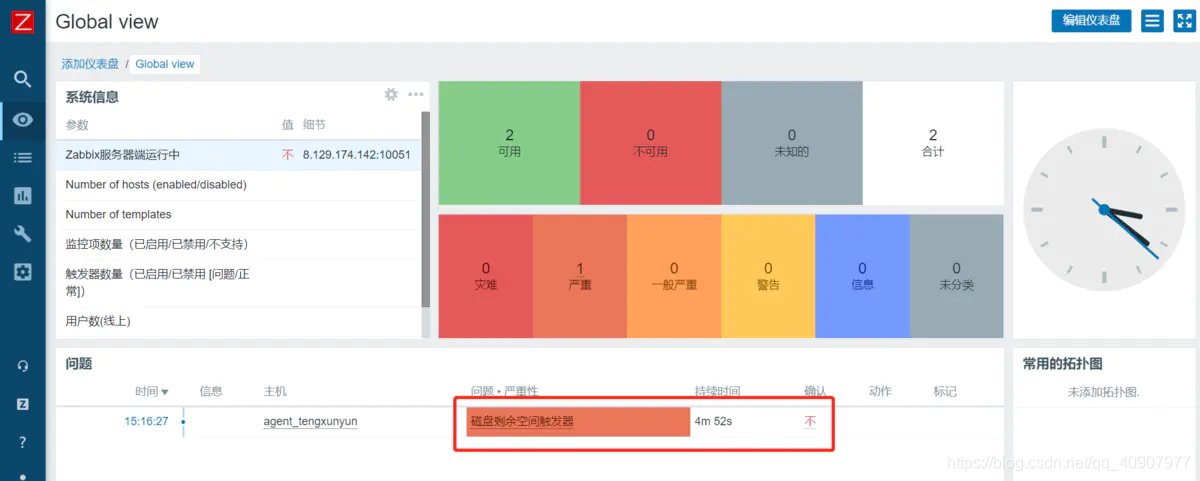1200x481 pixels.
Task: Sort problems by the time column header
Action: click(x=151, y=392)
